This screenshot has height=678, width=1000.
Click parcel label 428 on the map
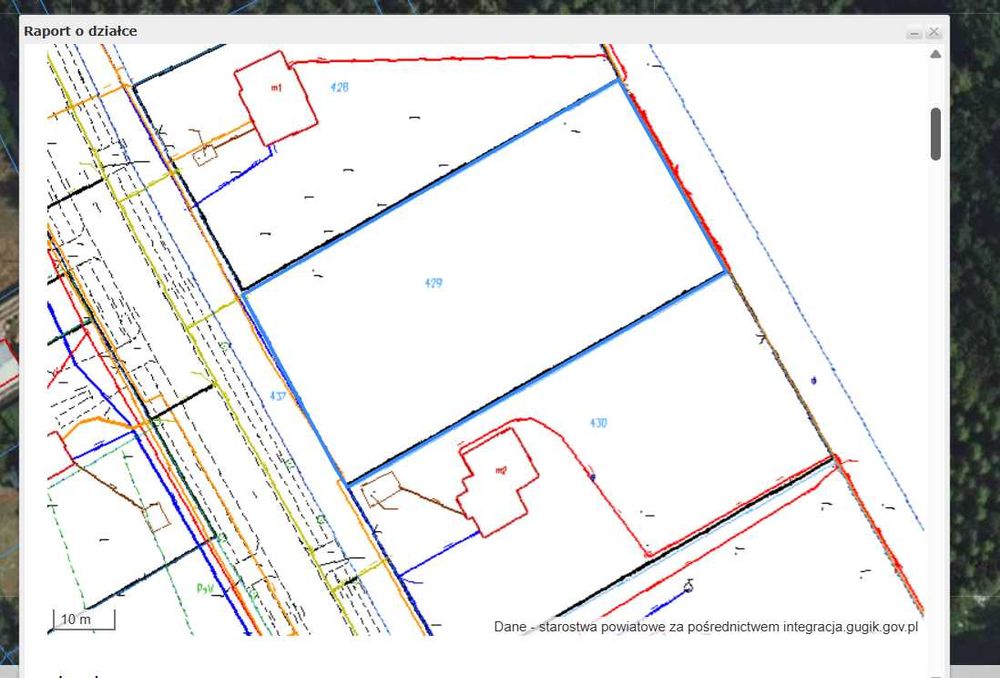339,87
